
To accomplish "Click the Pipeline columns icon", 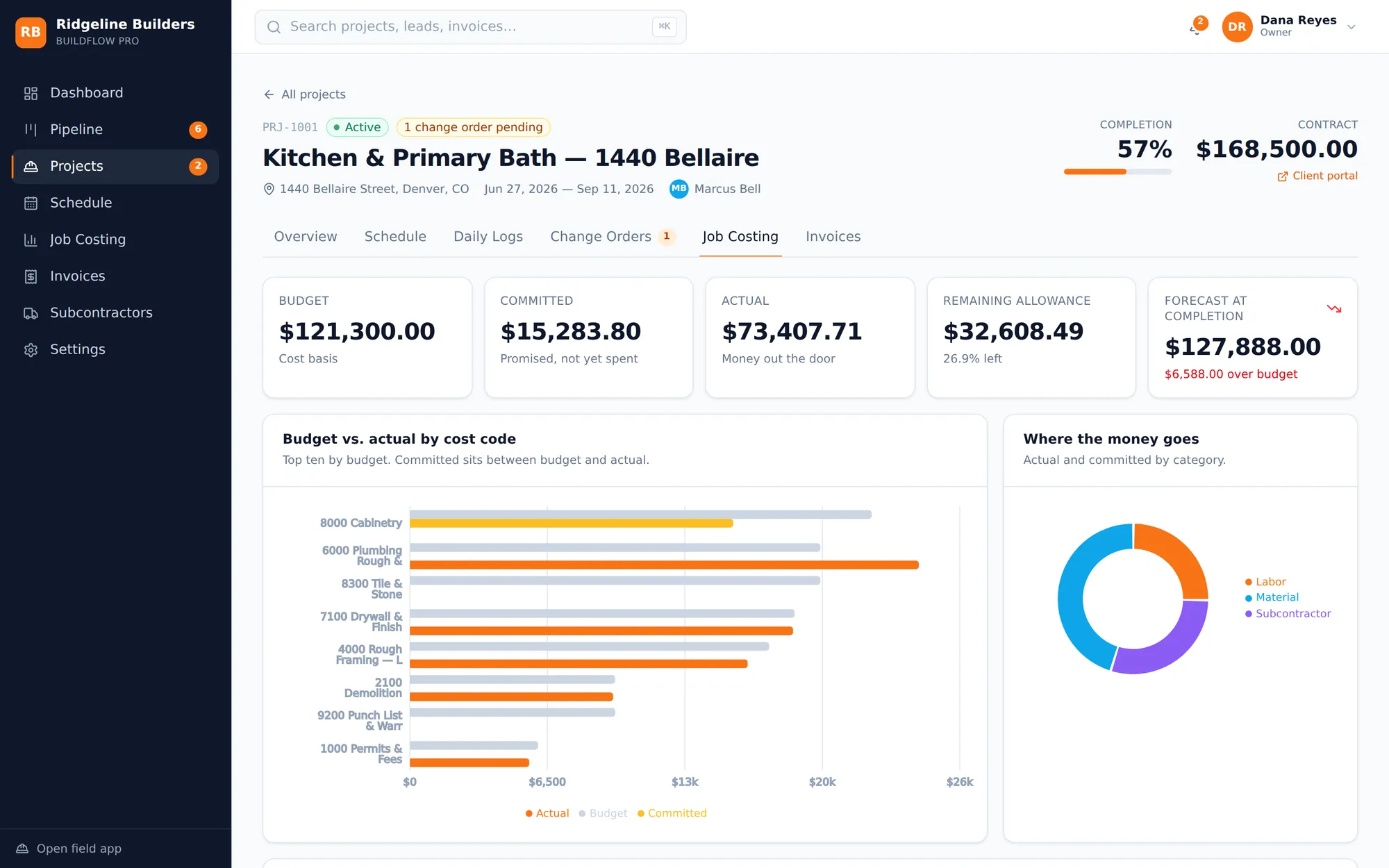I will click(31, 130).
